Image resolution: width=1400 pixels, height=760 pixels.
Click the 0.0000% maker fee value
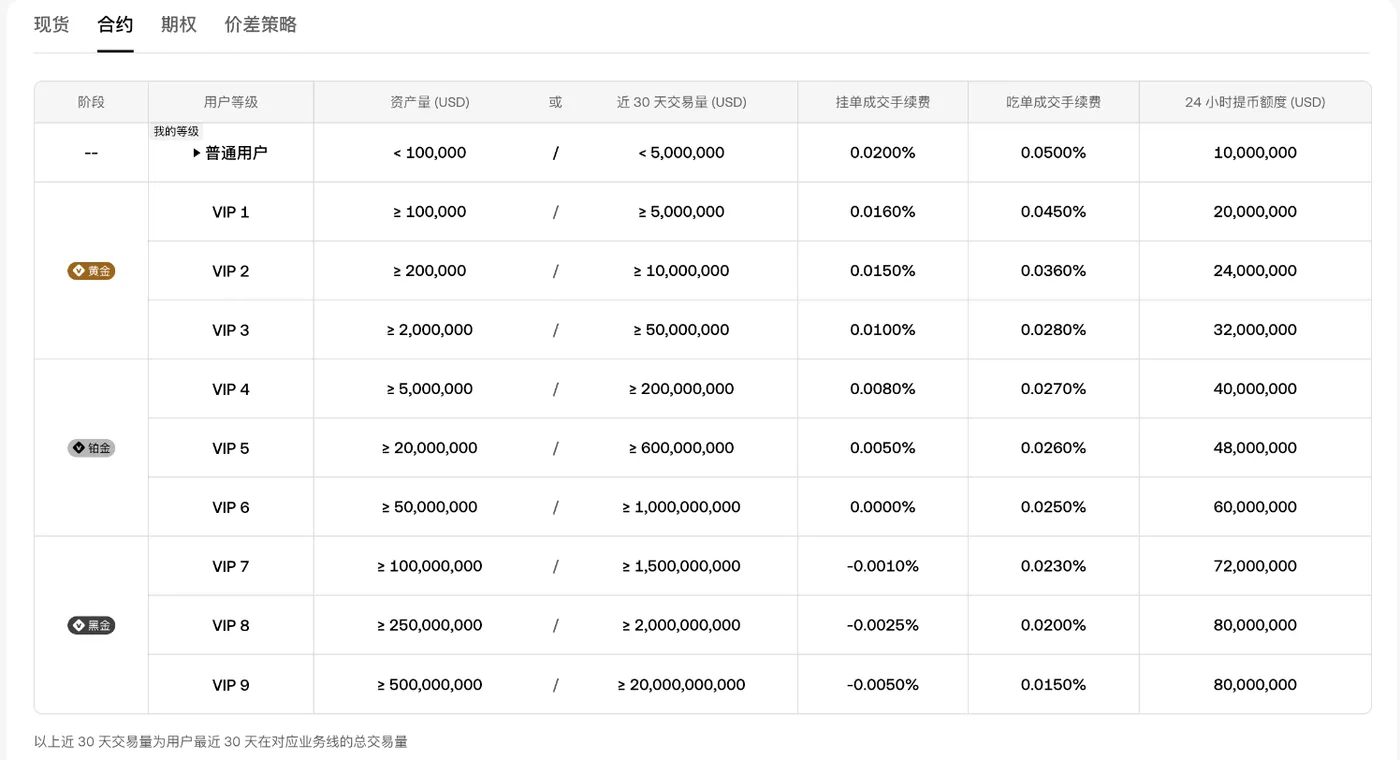[x=883, y=507]
